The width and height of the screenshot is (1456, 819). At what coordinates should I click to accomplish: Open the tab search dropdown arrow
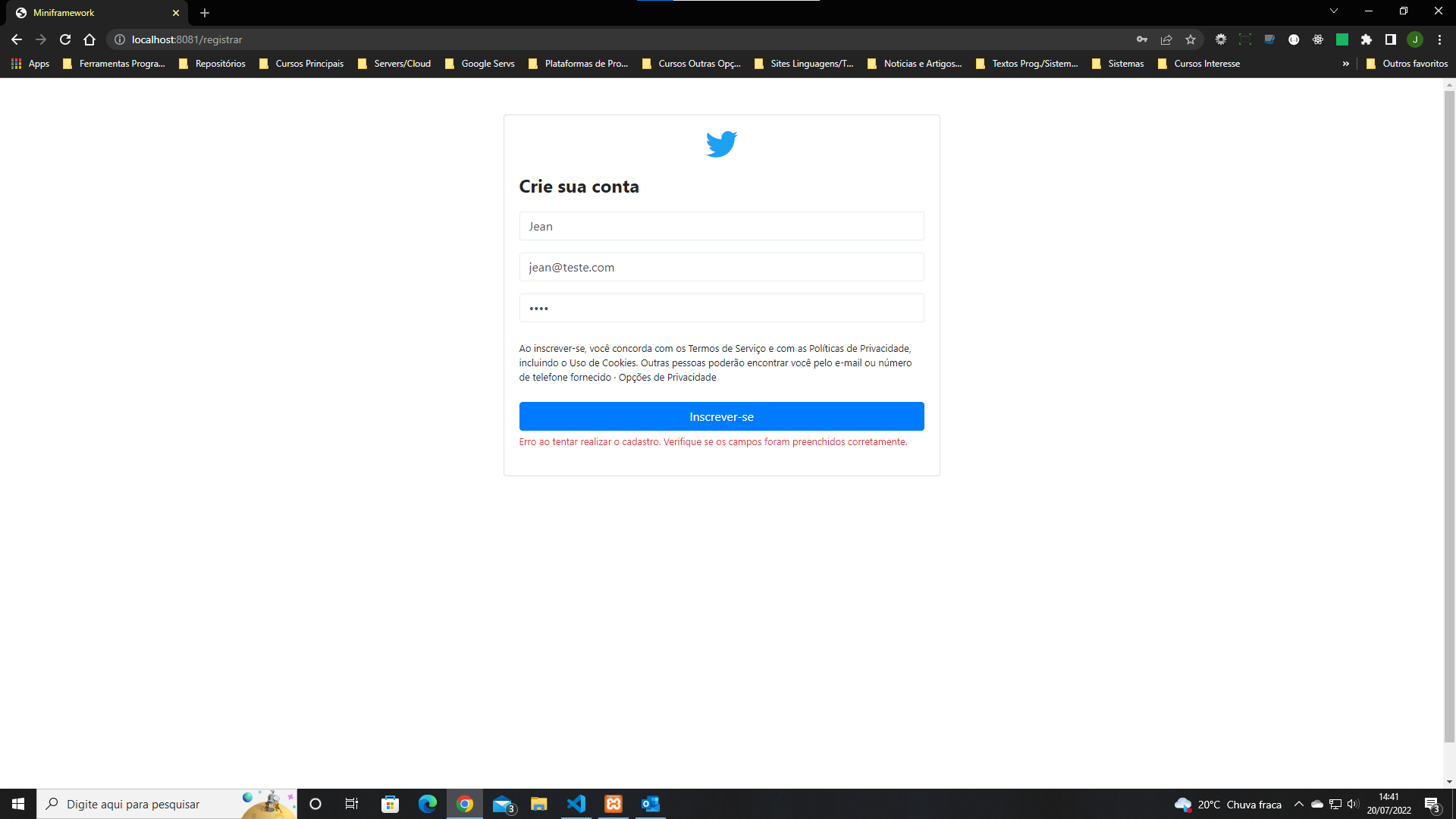coord(1334,11)
